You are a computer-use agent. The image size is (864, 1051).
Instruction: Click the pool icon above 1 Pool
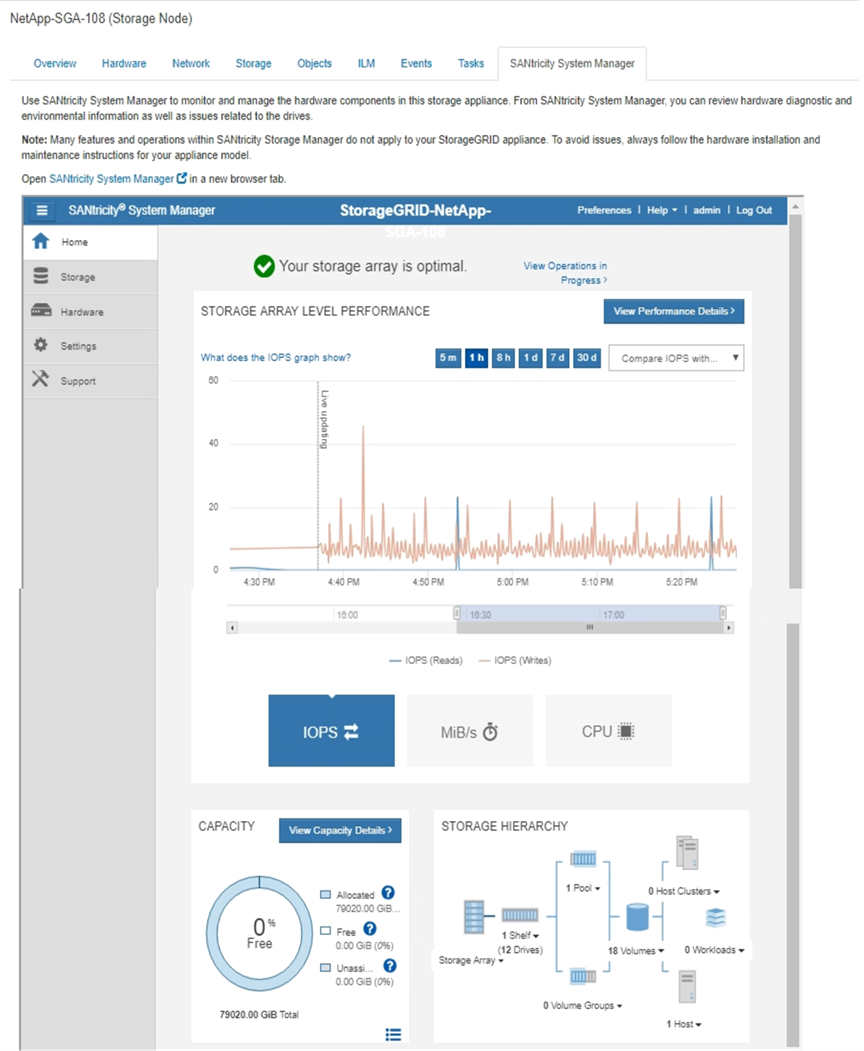(x=583, y=859)
